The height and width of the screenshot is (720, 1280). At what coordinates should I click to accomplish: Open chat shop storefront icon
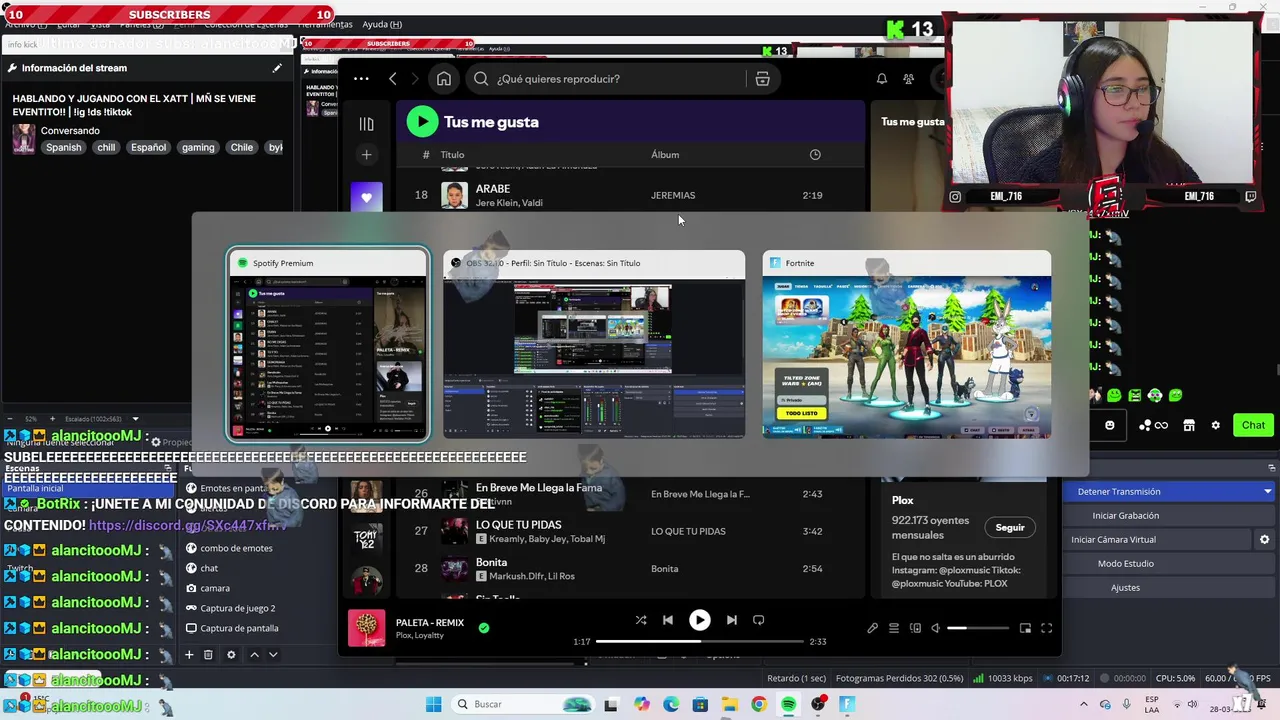[1188, 425]
